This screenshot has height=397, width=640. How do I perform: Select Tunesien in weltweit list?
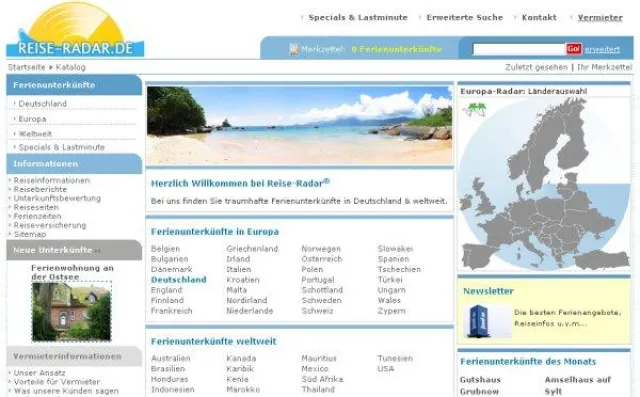click(x=395, y=358)
